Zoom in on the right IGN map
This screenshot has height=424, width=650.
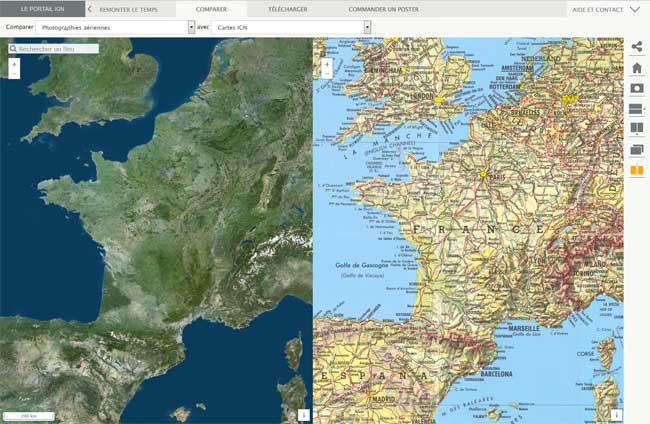coord(327,64)
